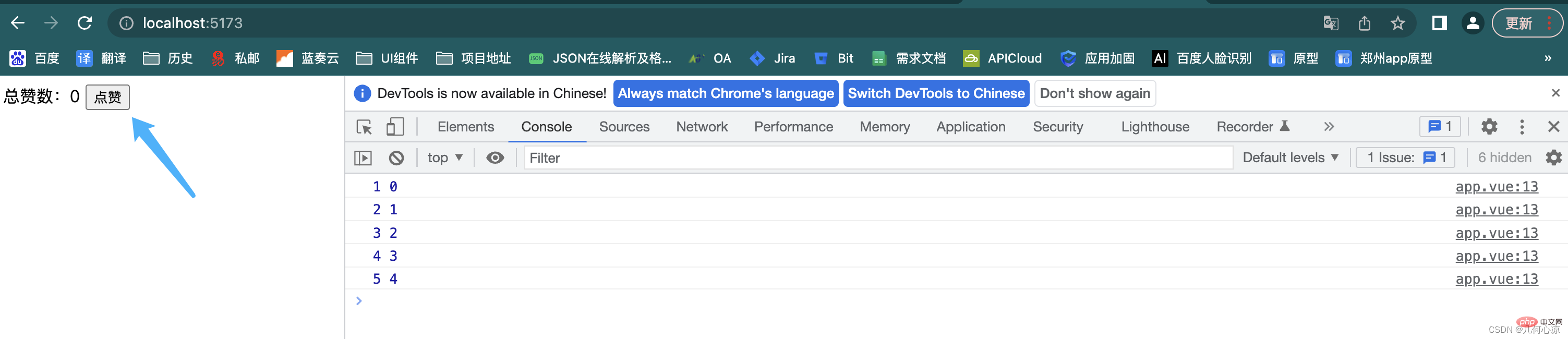Image resolution: width=1568 pixels, height=339 pixels.
Task: Click the 更新 update button
Action: click(1527, 23)
